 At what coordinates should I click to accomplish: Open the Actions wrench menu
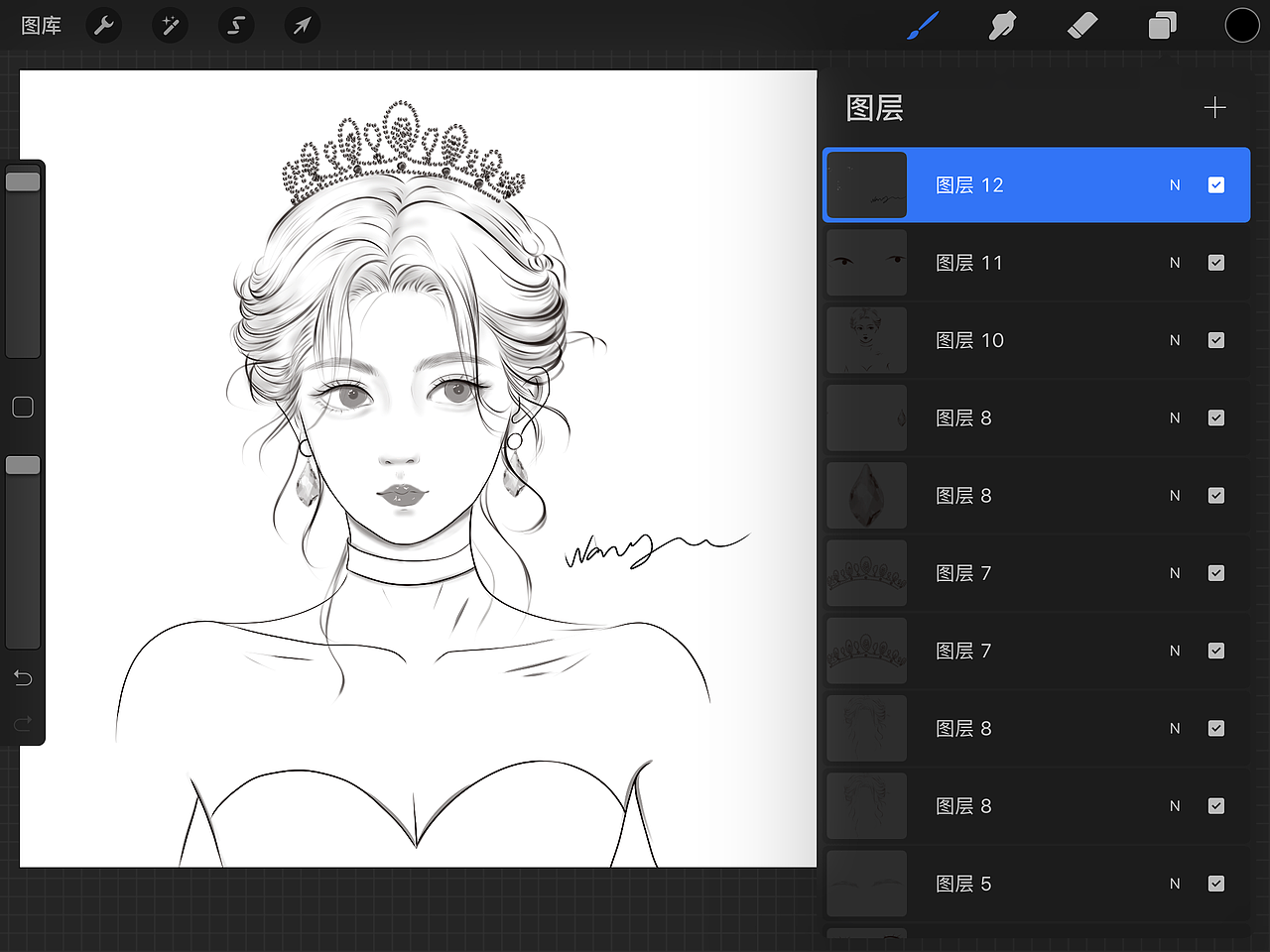[x=104, y=25]
